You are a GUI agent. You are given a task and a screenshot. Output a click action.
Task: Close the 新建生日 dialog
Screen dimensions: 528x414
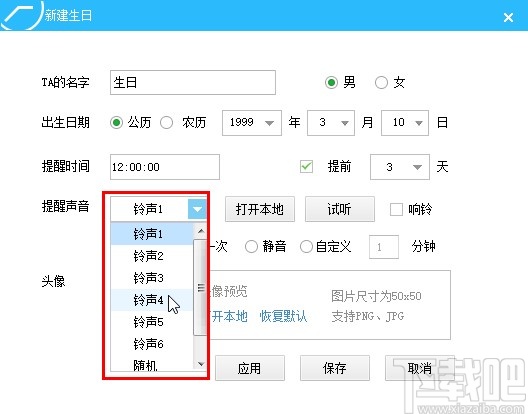(508, 17)
